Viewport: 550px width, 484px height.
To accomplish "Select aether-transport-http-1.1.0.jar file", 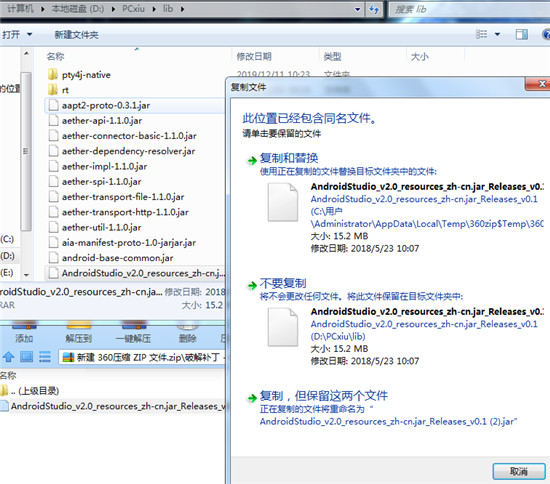I will tap(125, 212).
